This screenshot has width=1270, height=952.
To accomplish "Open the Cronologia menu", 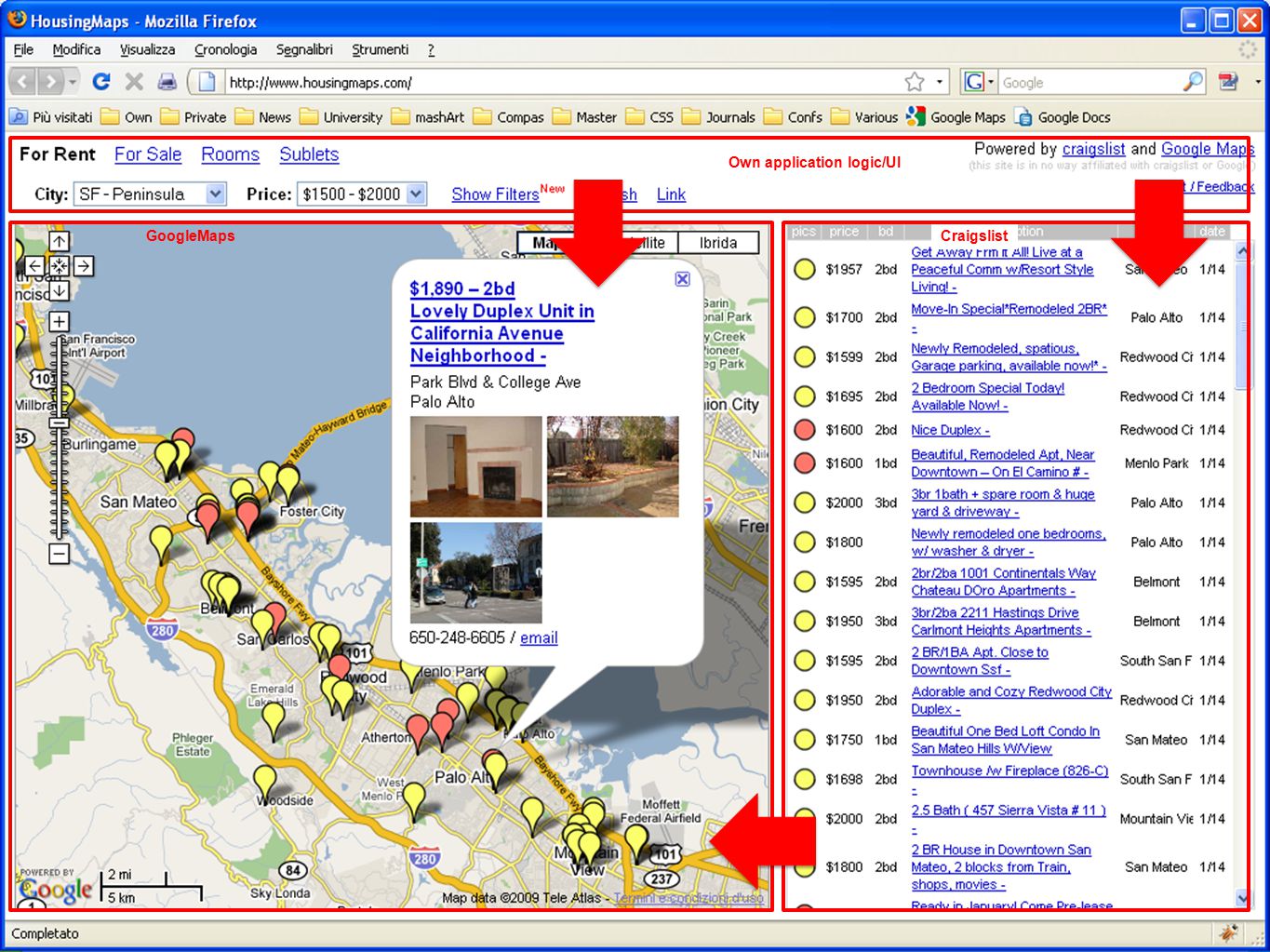I will (225, 49).
